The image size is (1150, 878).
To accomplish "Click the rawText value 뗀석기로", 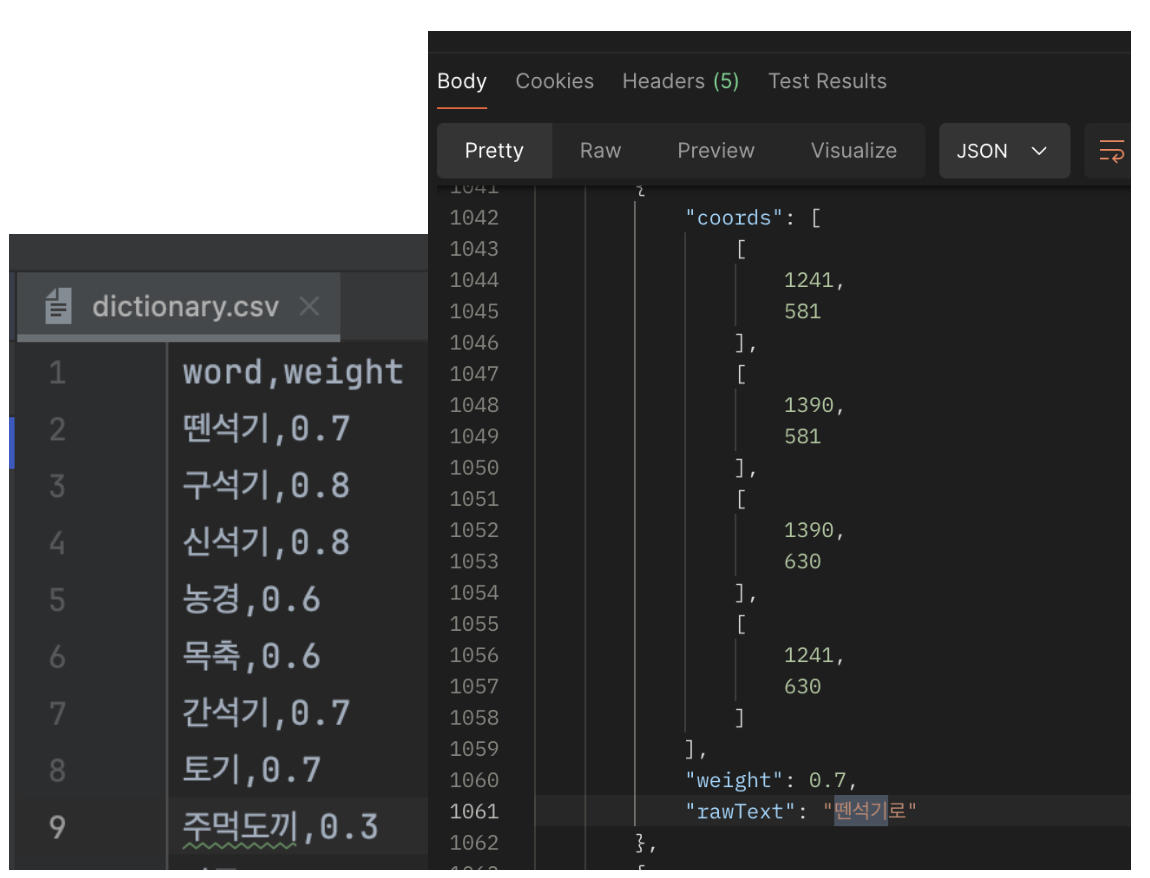I will (869, 811).
